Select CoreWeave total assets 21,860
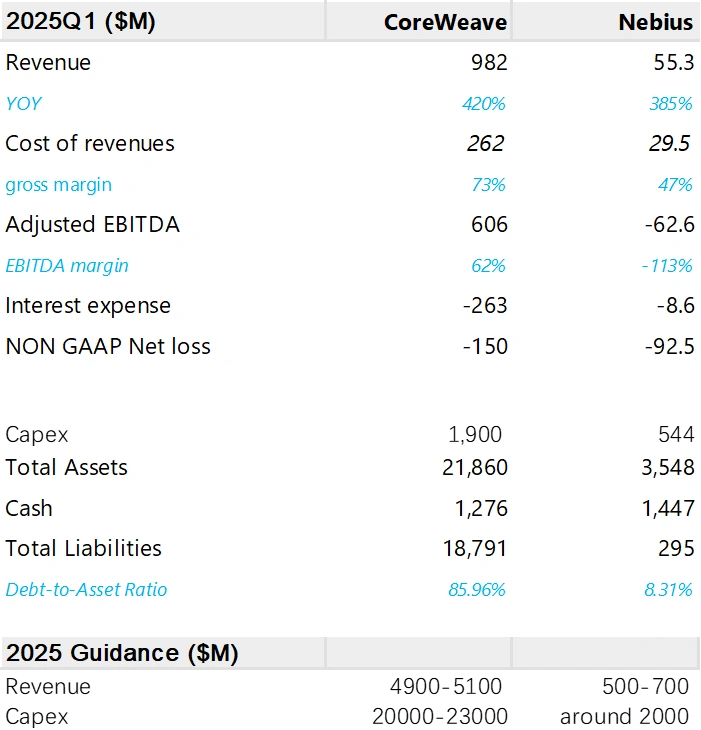 click(475, 467)
